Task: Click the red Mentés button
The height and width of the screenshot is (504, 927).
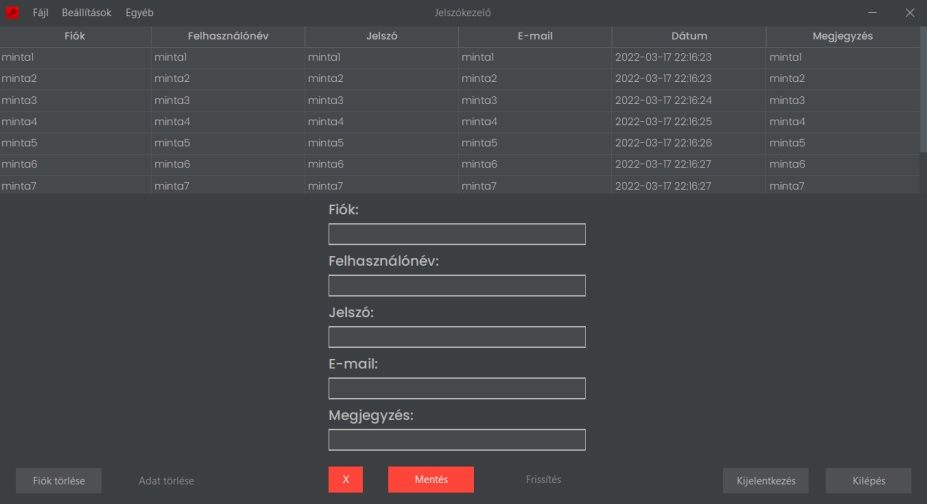Action: tap(430, 480)
